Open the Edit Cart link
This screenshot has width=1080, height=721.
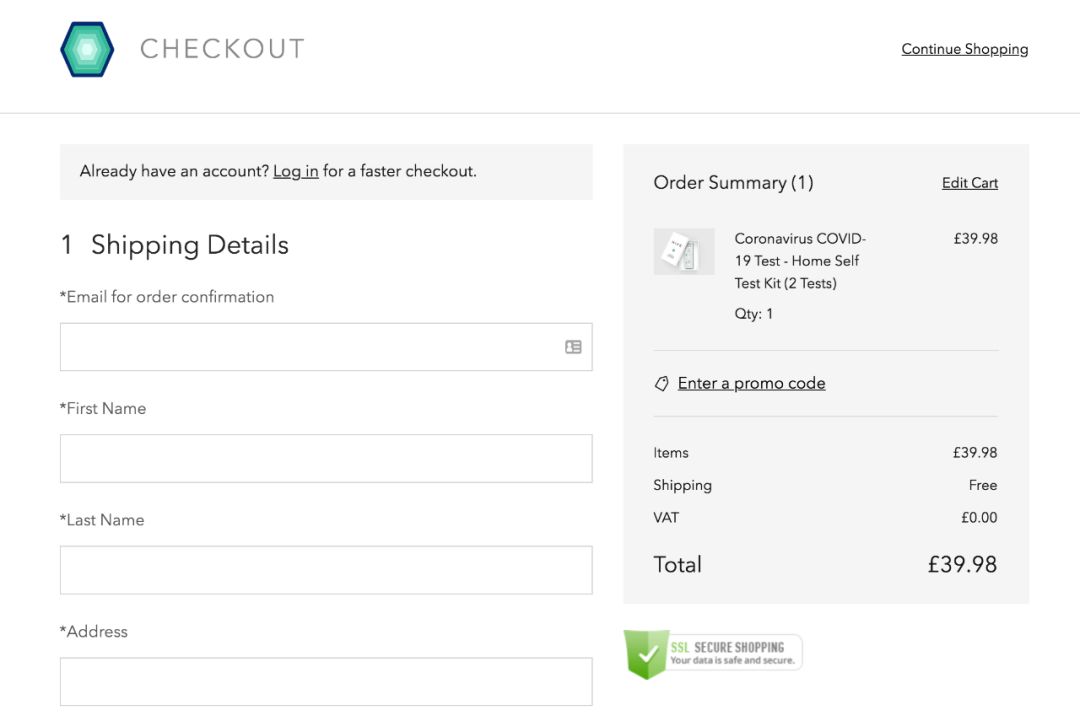click(969, 183)
